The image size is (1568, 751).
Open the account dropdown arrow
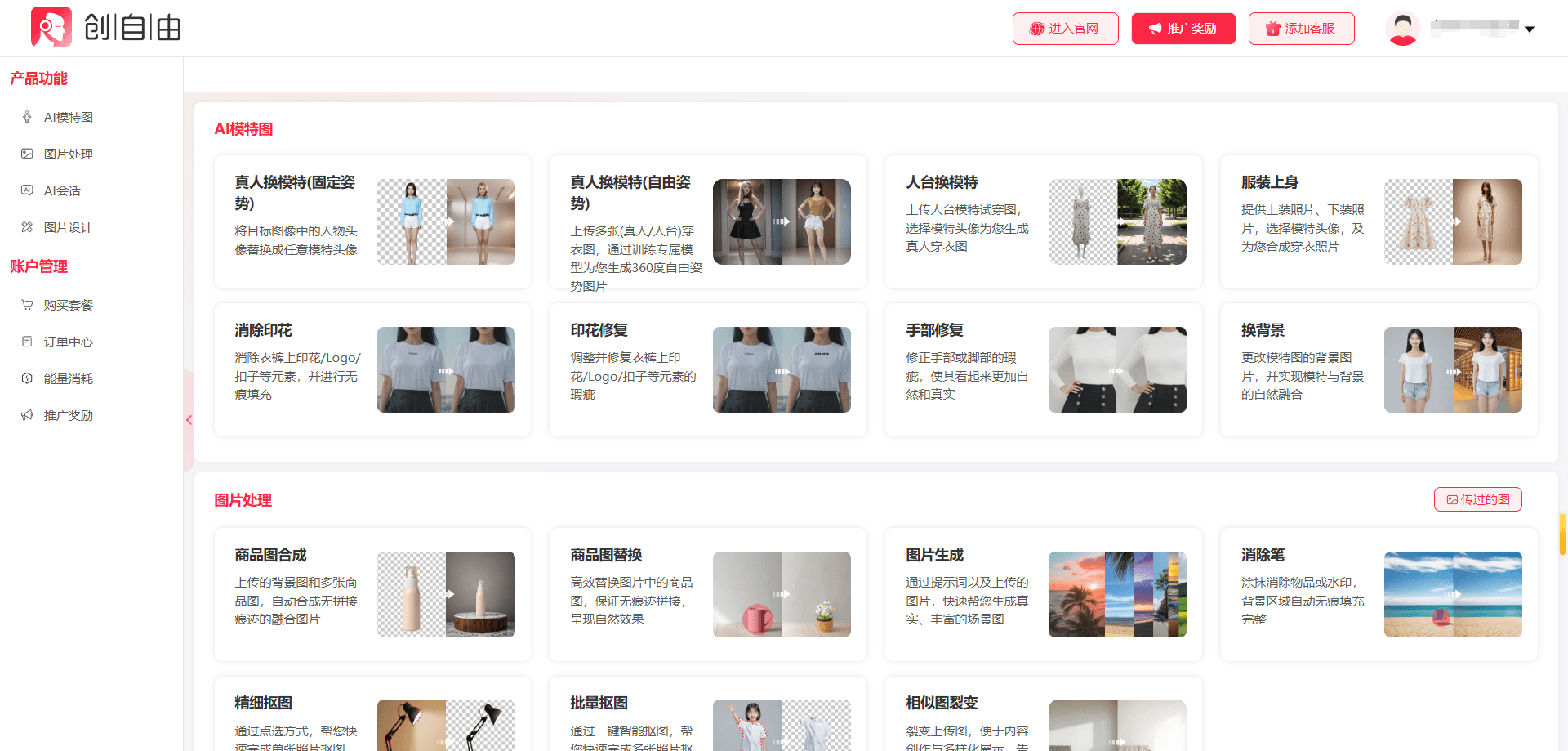[x=1530, y=29]
